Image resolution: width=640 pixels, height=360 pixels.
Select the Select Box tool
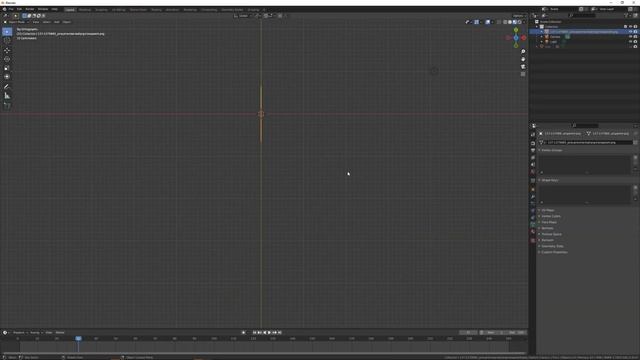[x=7, y=32]
